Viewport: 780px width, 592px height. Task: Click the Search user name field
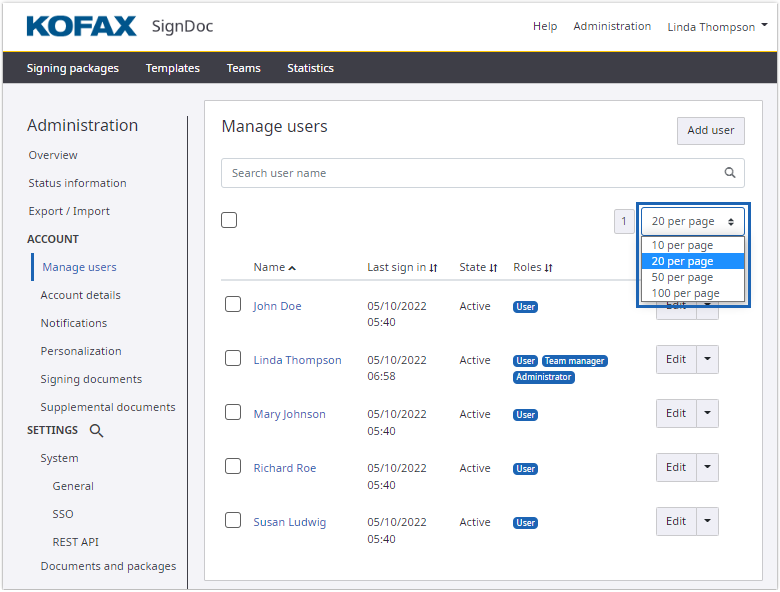click(470, 173)
